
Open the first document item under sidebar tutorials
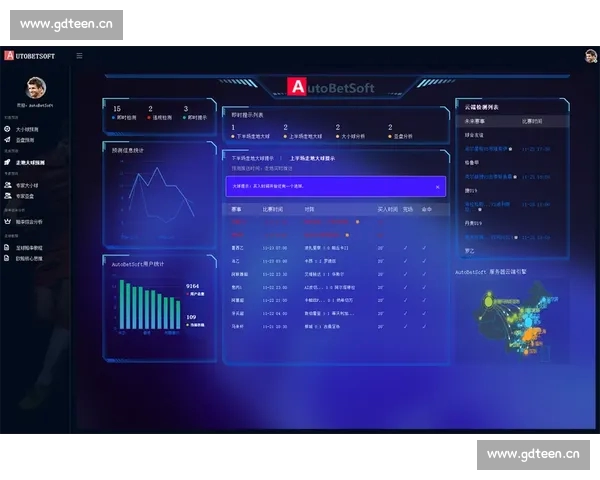30,247
